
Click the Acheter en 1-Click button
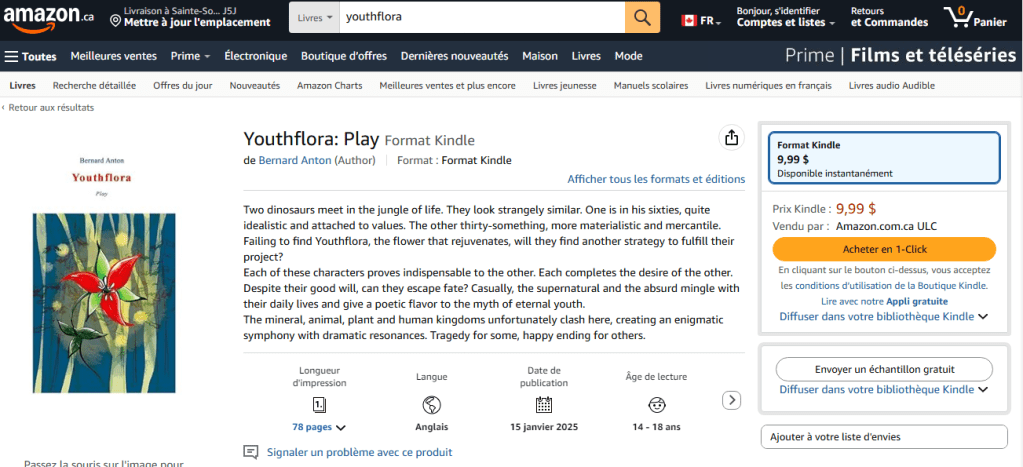884,249
